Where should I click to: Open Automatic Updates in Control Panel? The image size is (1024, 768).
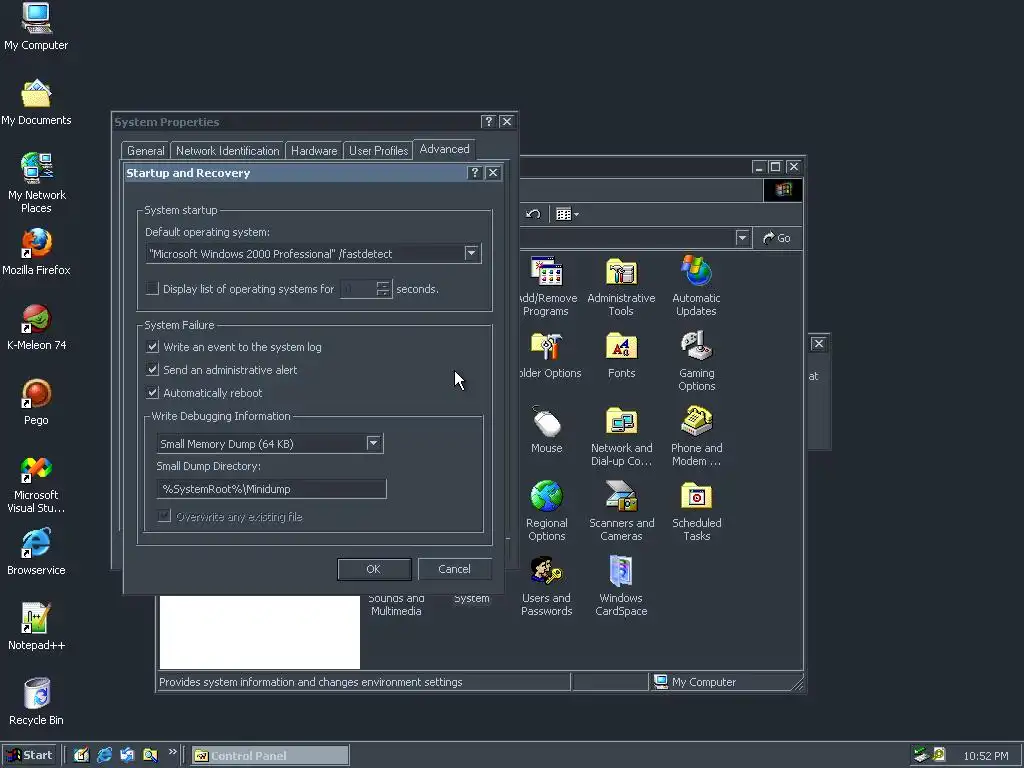click(696, 286)
